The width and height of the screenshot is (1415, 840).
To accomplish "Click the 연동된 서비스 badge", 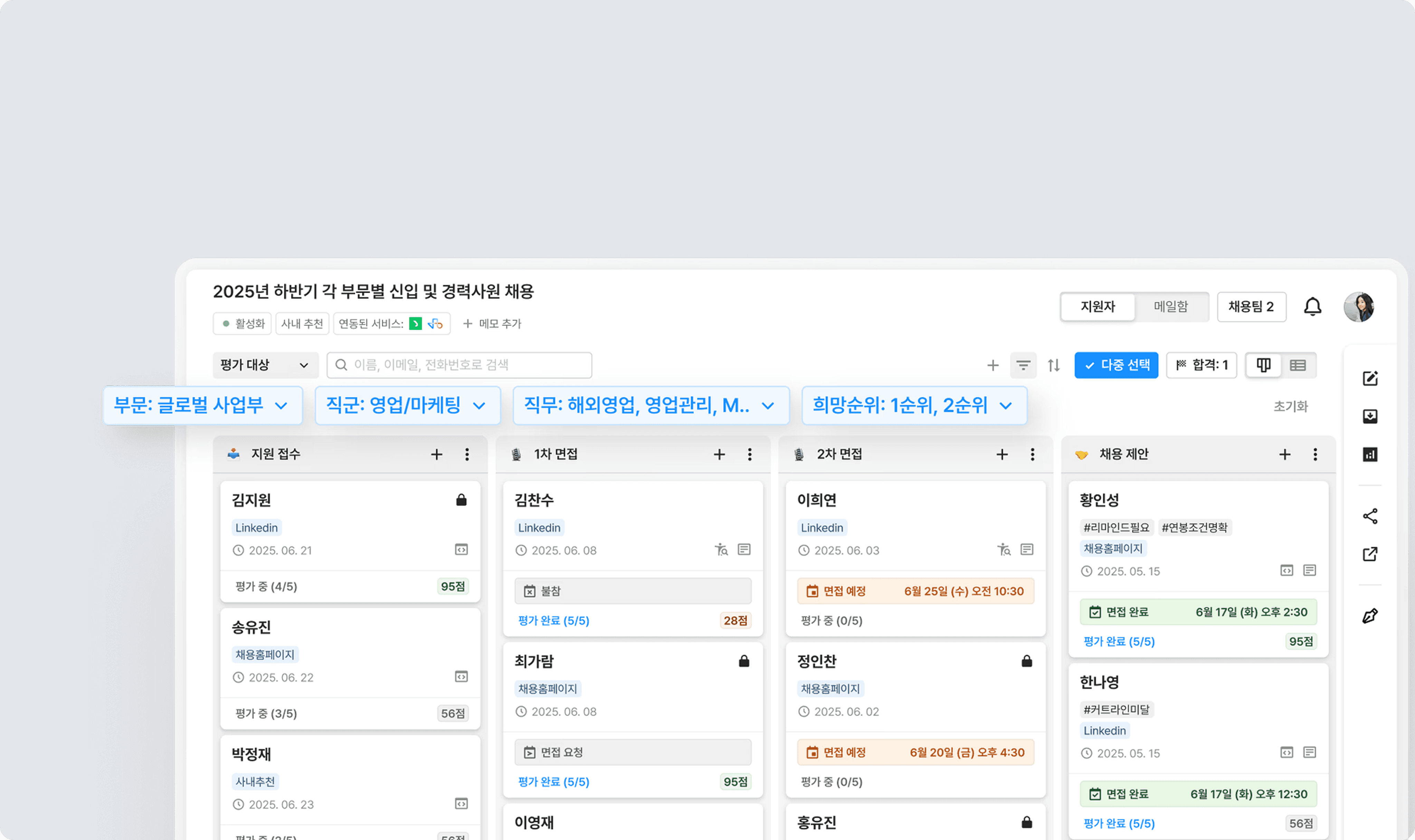I will coord(392,324).
